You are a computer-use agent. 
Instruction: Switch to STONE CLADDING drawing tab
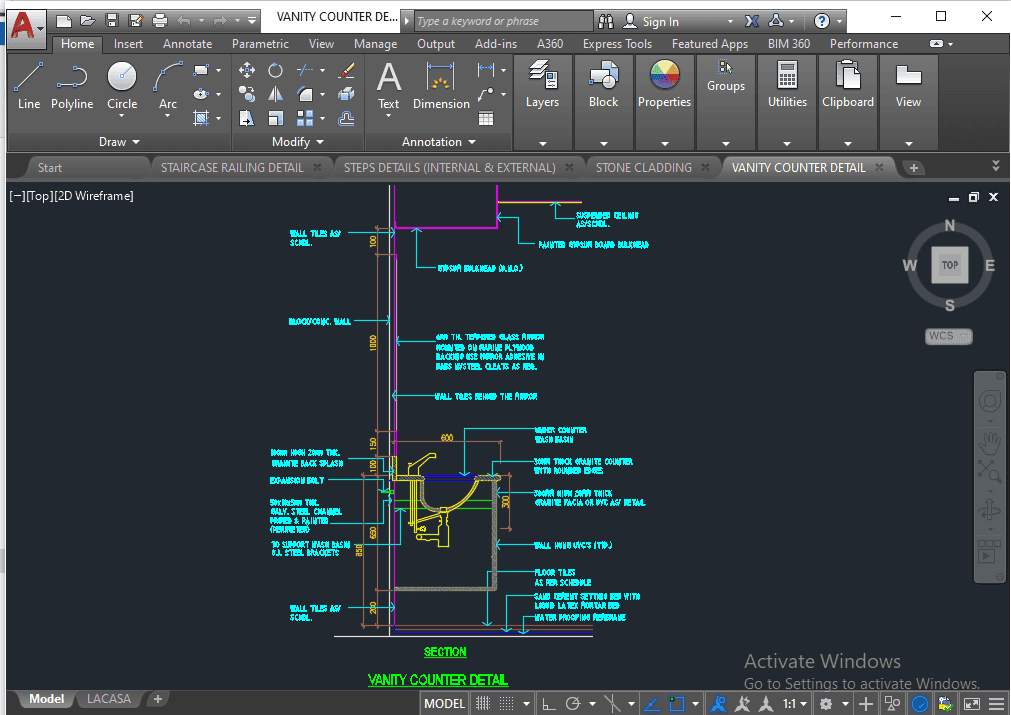pos(643,167)
